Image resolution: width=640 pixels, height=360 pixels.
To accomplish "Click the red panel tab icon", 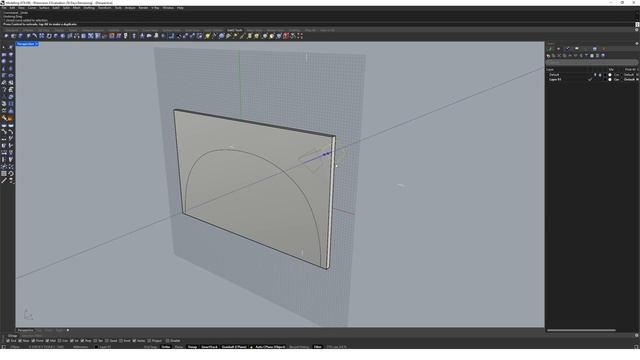I will [558, 49].
